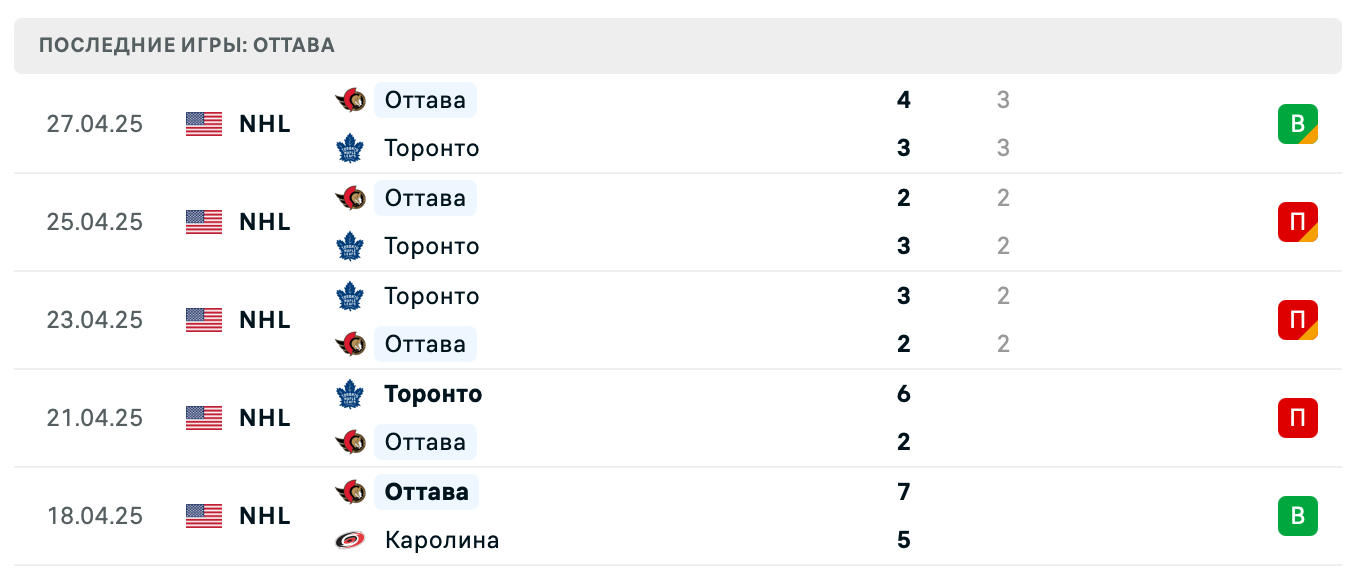
Task: Click the Carolina Hurricanes logo
Action: pos(349,539)
